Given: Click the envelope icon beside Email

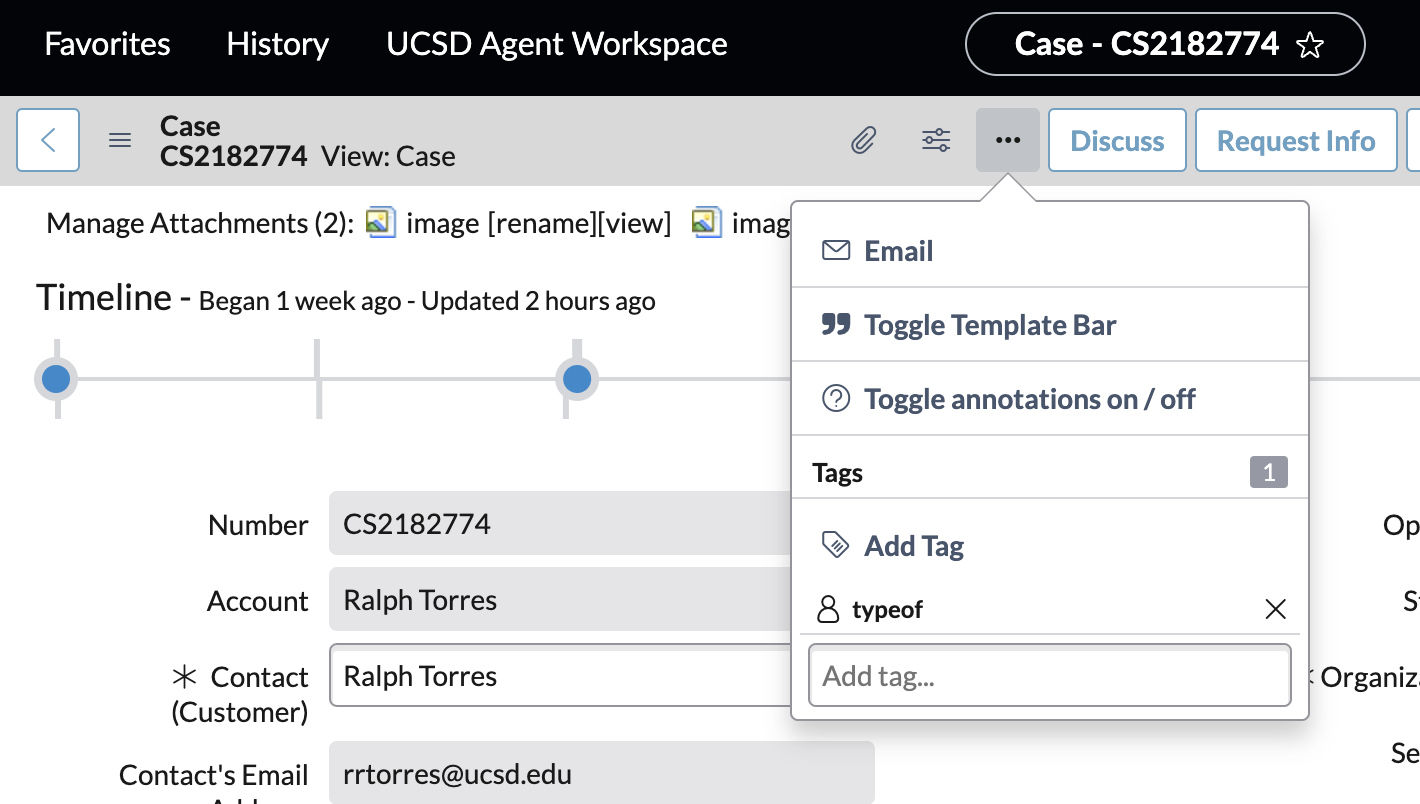Looking at the screenshot, I should (x=835, y=251).
